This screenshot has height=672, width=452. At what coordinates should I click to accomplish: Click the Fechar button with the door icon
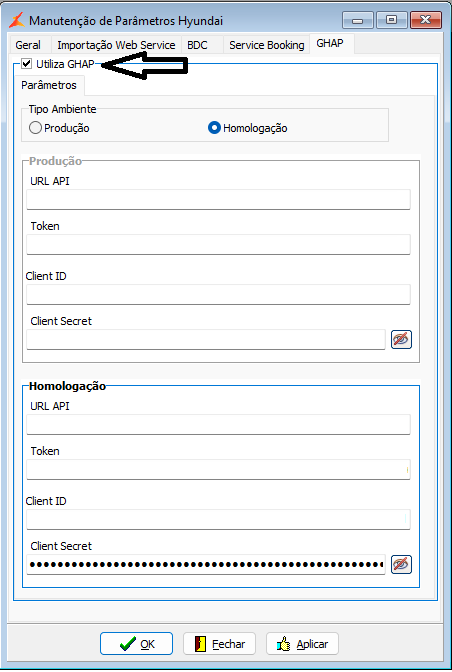pyautogui.click(x=219, y=644)
